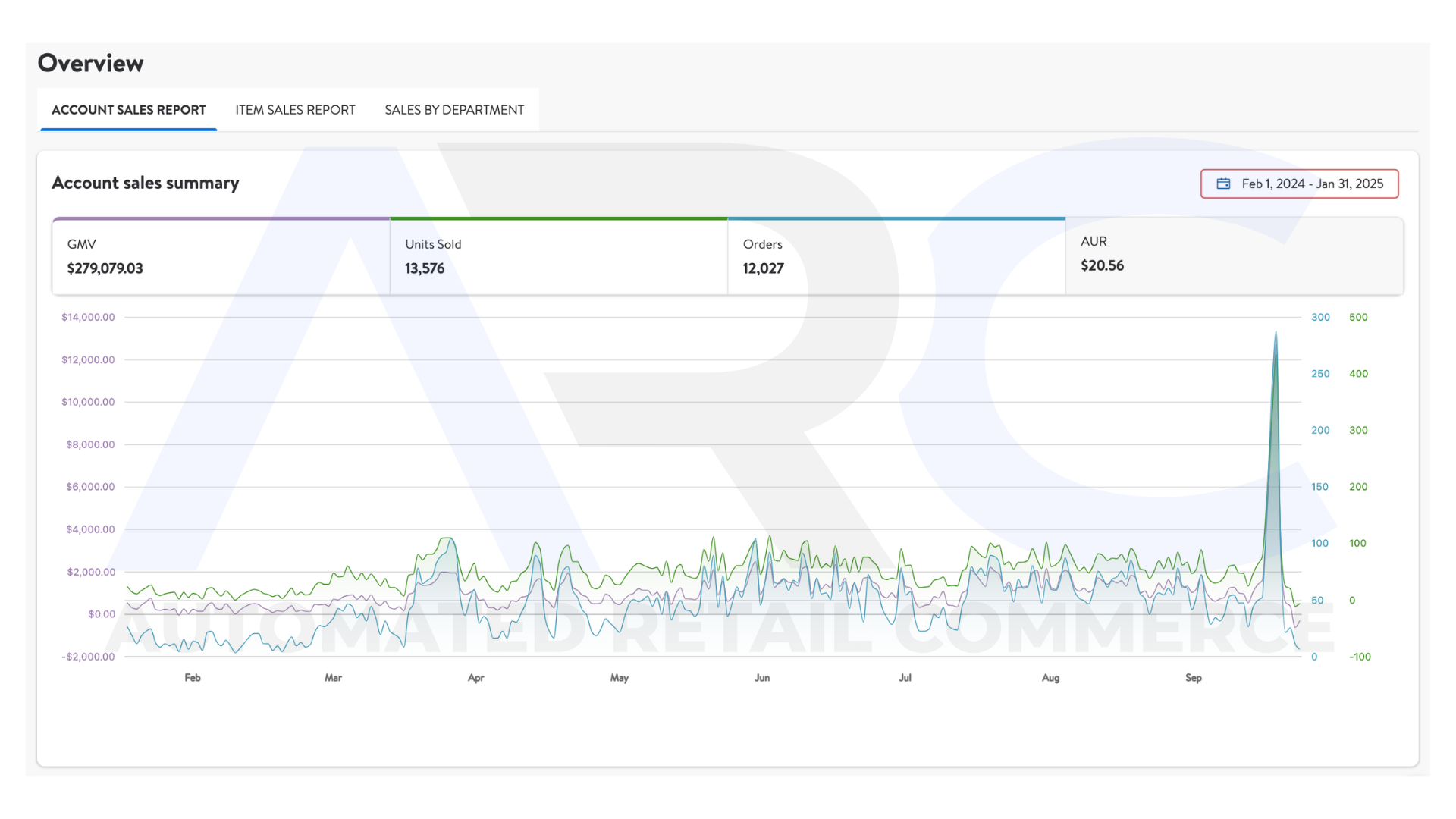
Task: Click the $14,000.00 GMV axis label
Action: [88, 317]
